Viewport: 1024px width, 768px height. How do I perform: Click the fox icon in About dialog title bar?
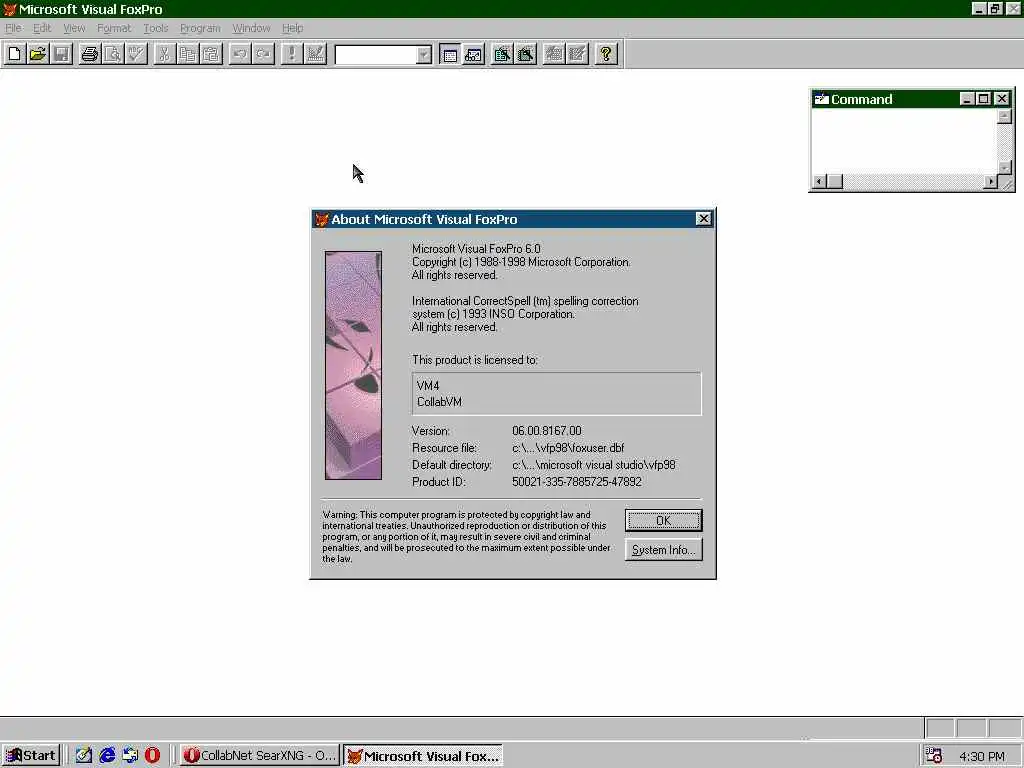(321, 219)
